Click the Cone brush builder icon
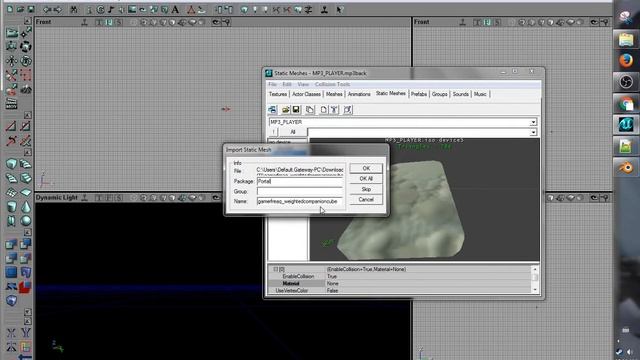The height and width of the screenshot is (360, 640). 26,207
